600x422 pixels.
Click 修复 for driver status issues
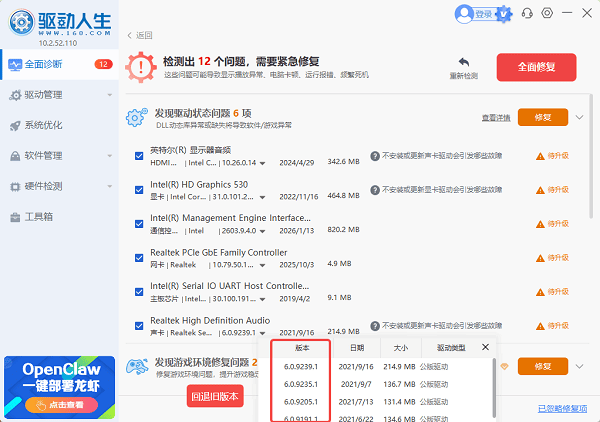[x=543, y=117]
